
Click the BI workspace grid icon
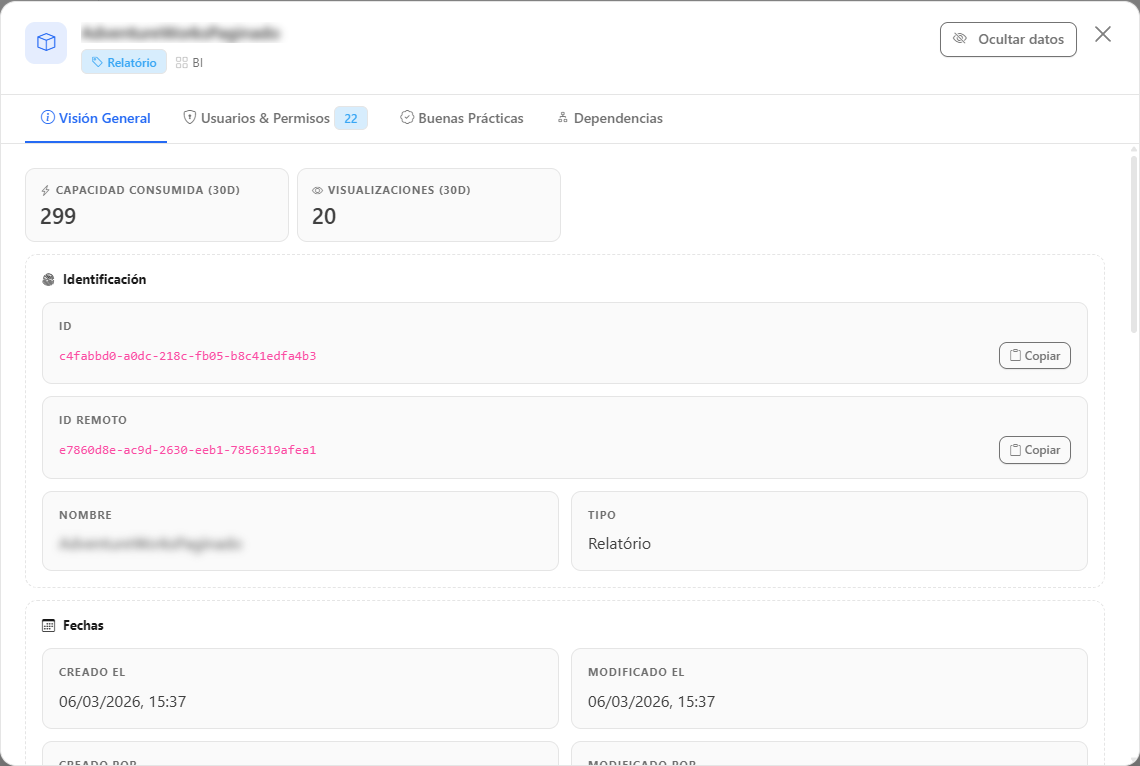coord(182,63)
